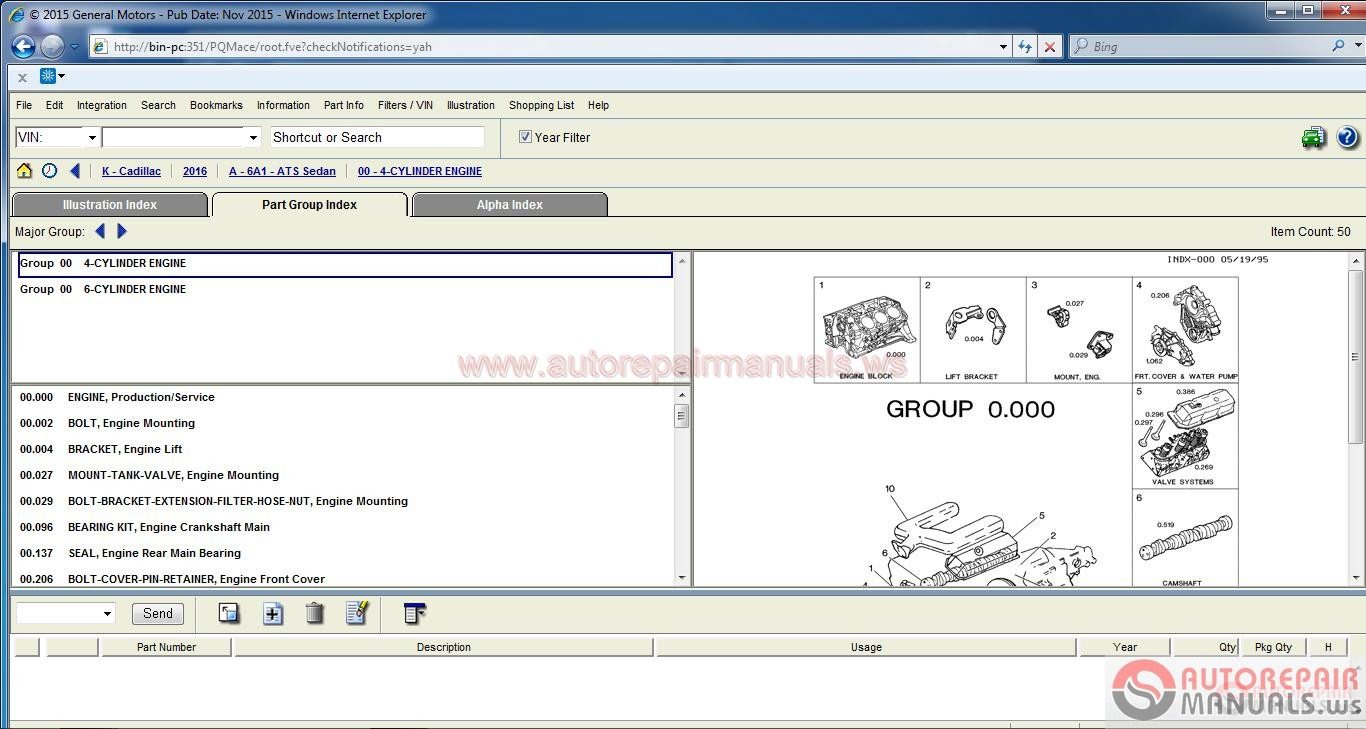
Task: Open the blue help question mark icon
Action: (1347, 138)
